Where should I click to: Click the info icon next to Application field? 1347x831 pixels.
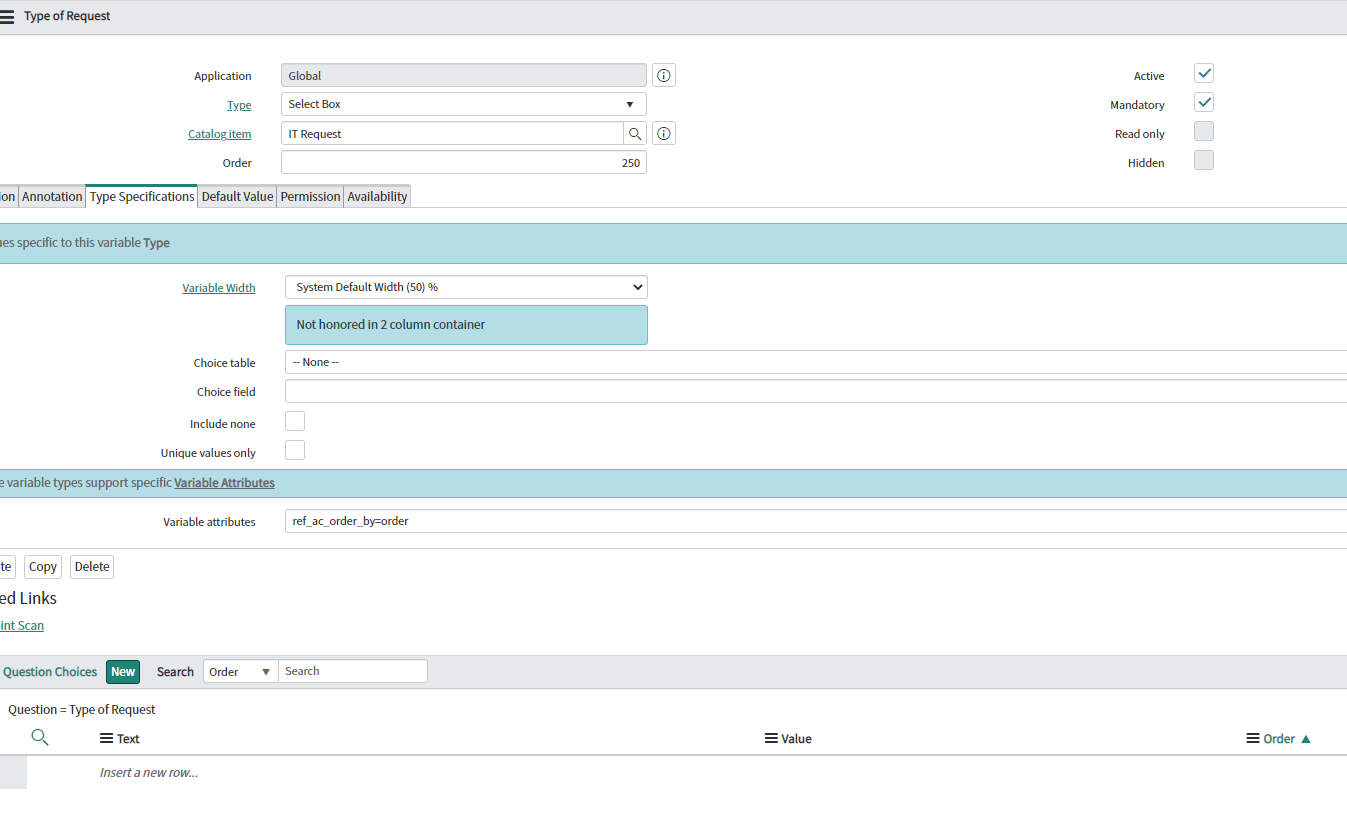664,75
